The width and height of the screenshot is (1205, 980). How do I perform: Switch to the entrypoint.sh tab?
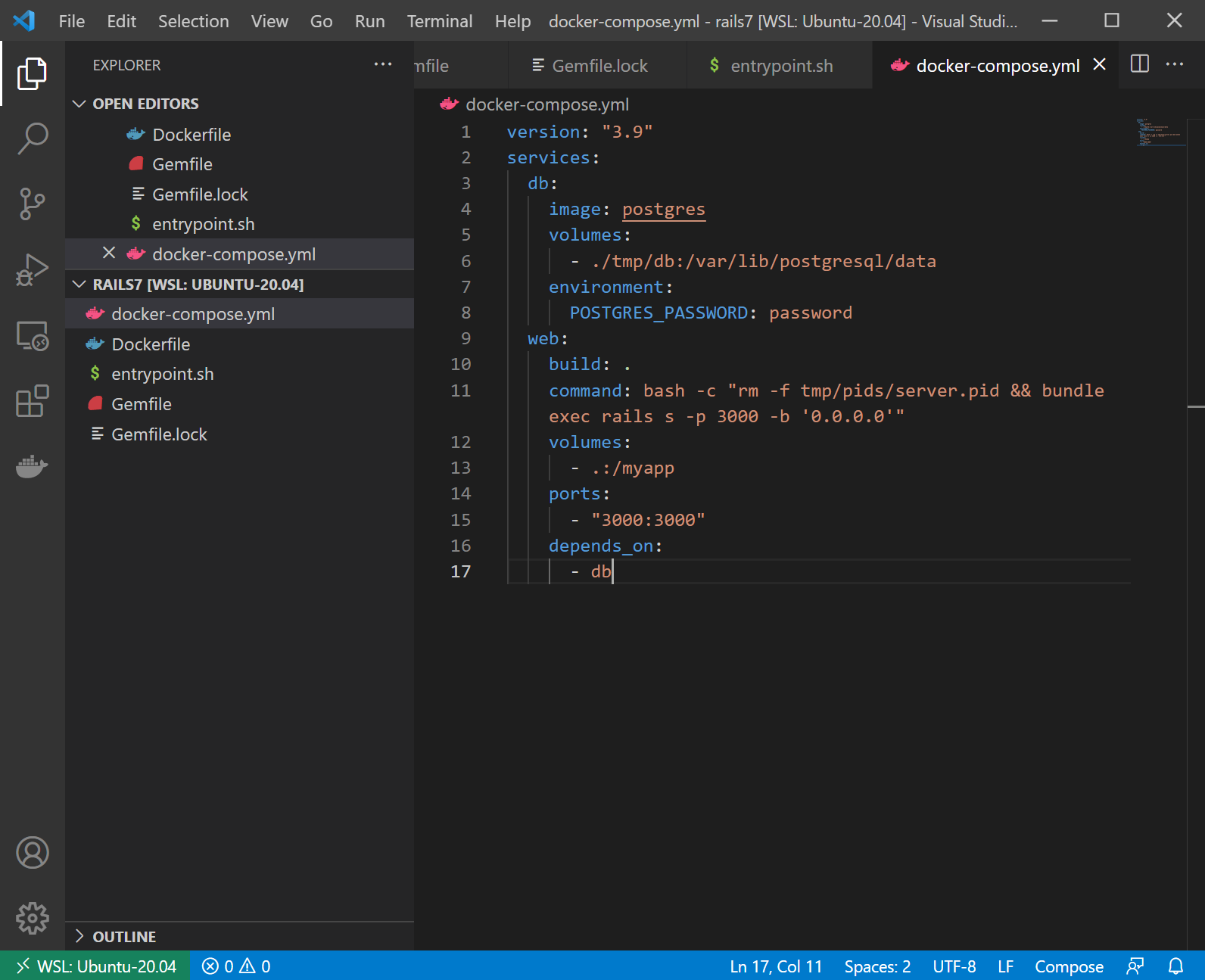[780, 66]
